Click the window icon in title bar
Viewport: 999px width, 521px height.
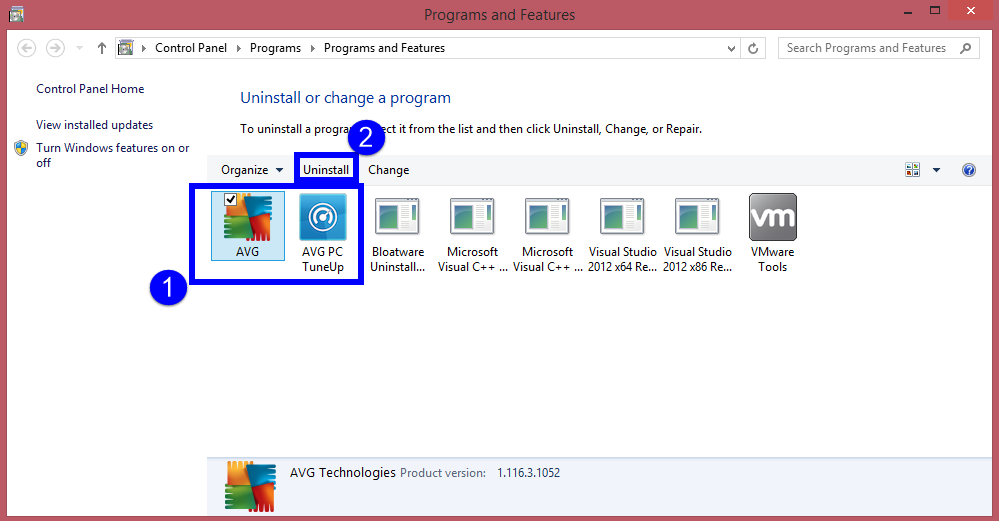tap(16, 13)
